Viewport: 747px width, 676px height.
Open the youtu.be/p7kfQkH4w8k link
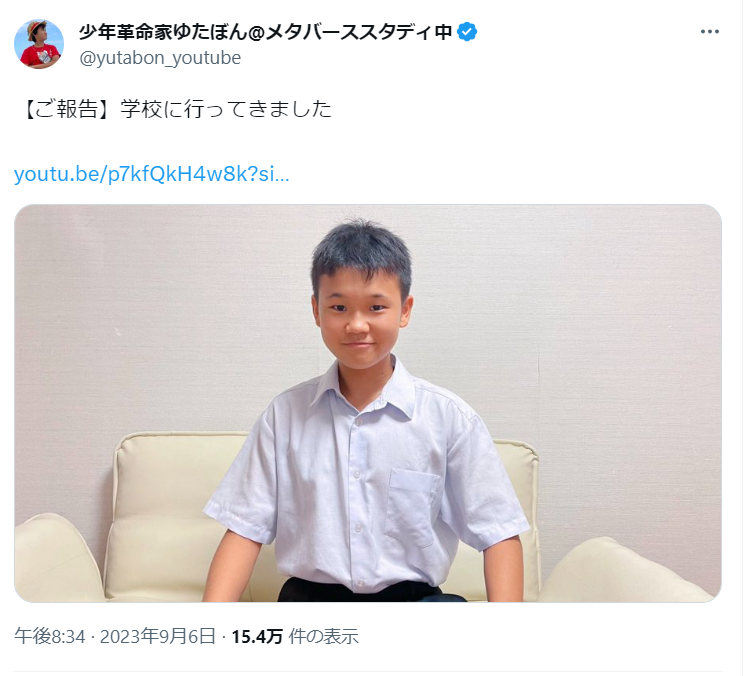[152, 175]
